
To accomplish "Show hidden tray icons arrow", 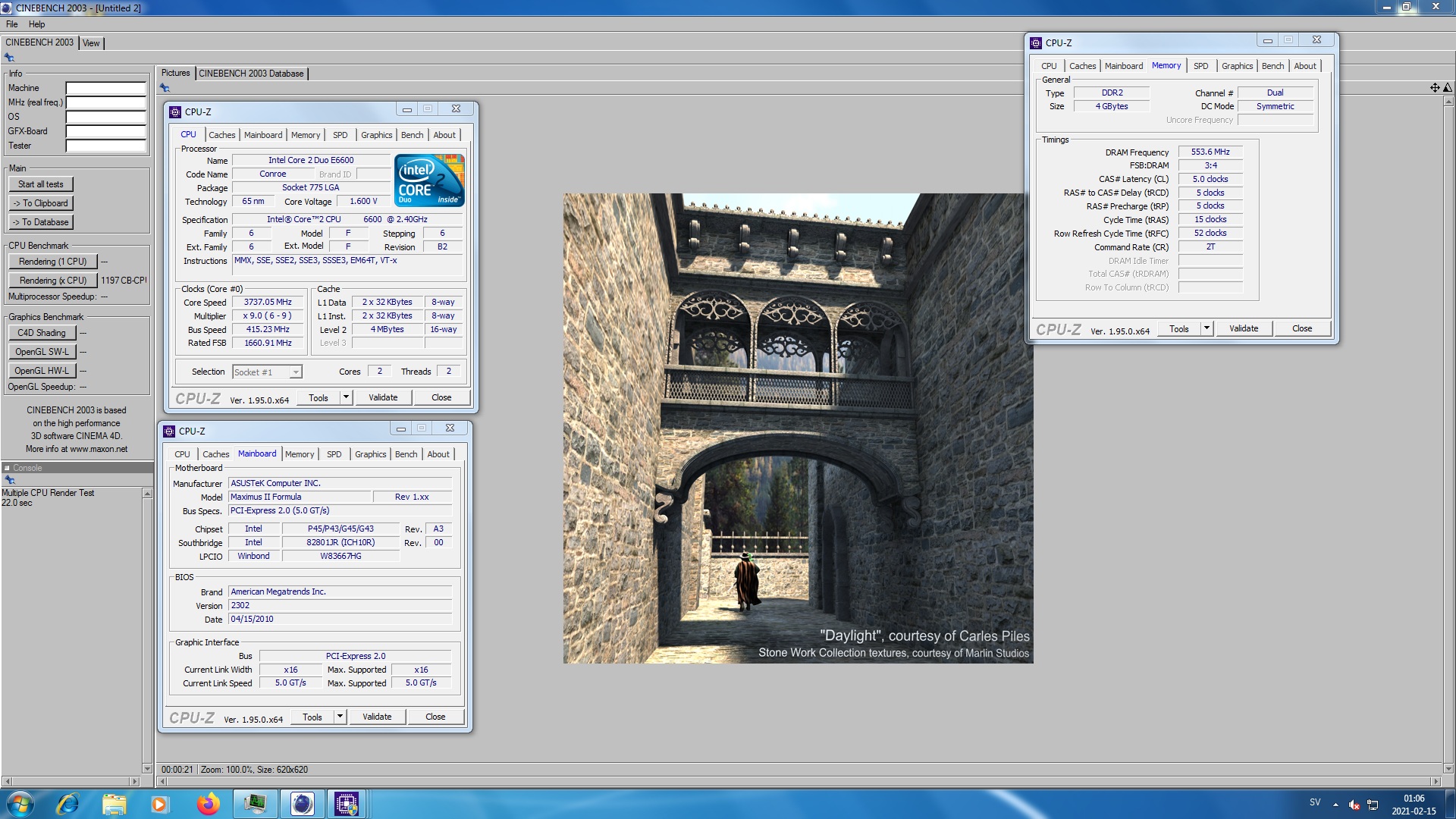I will 1335,805.
